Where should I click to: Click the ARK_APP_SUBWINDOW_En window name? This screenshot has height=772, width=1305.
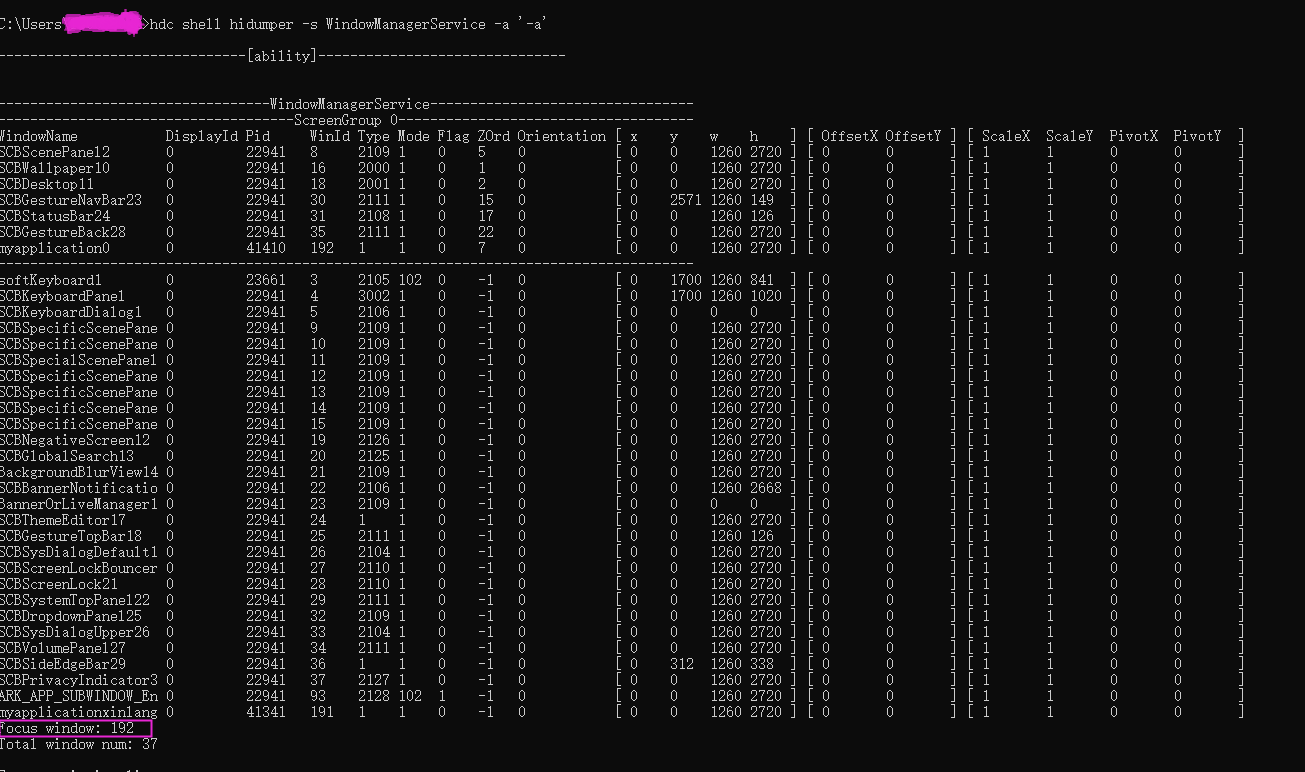79,696
